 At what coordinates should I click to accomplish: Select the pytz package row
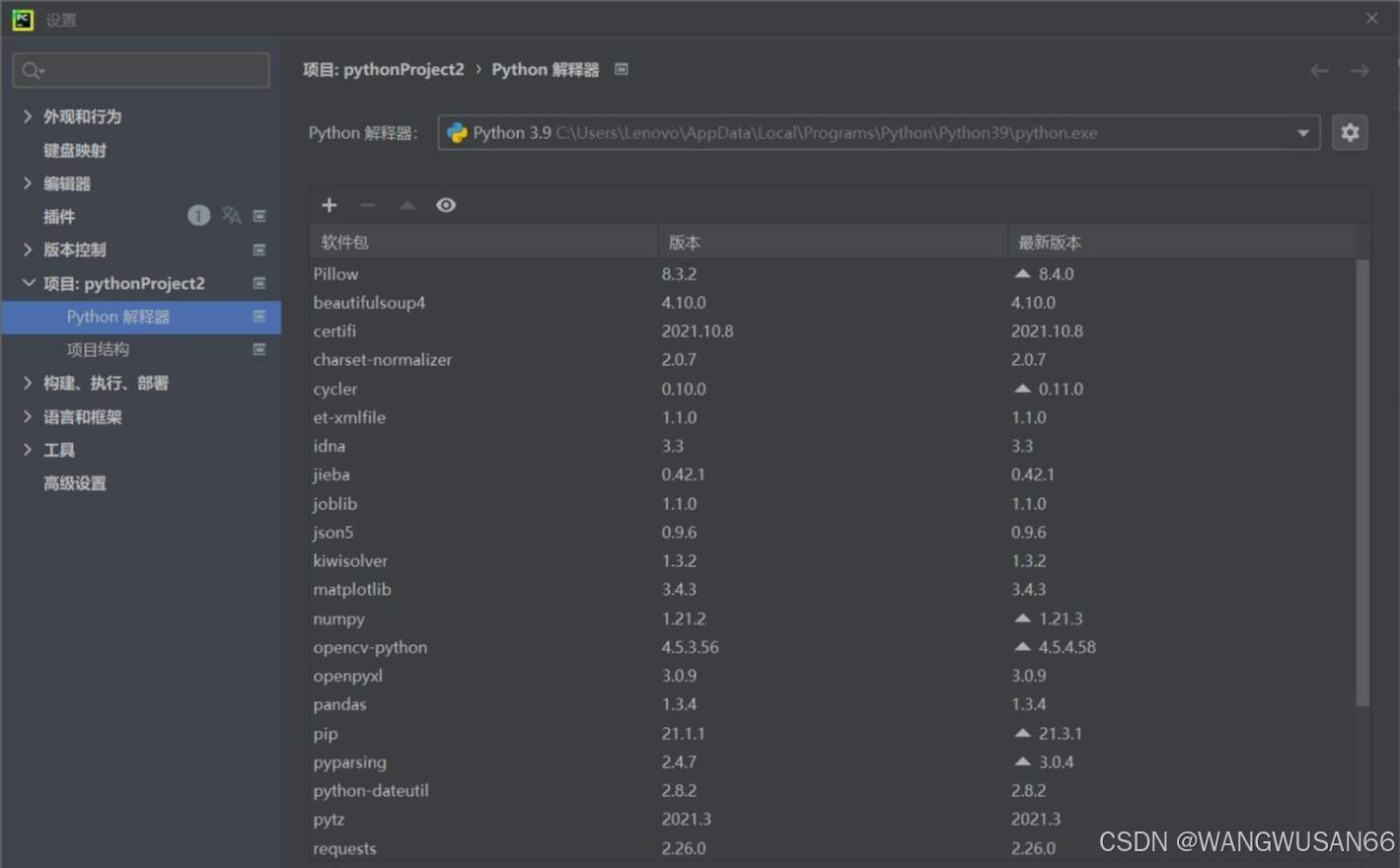[x=833, y=820]
